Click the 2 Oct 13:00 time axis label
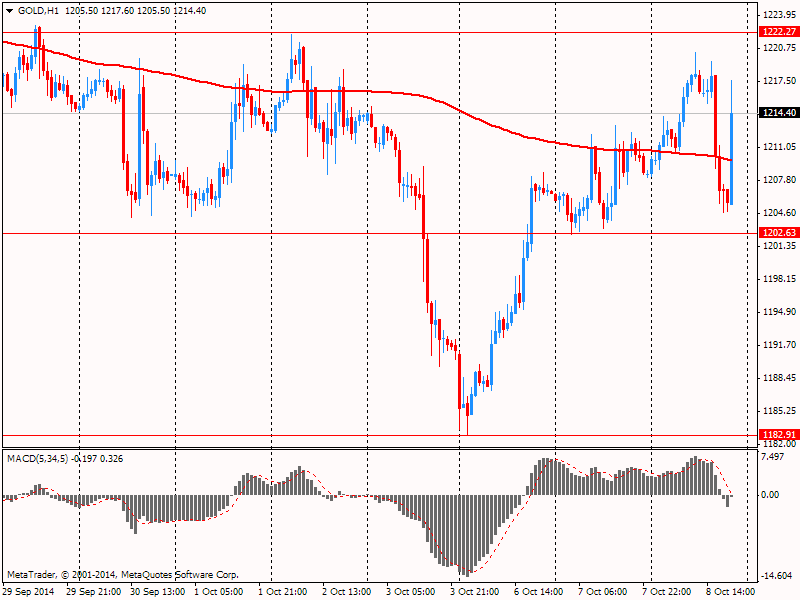800x600 pixels. (x=346, y=592)
